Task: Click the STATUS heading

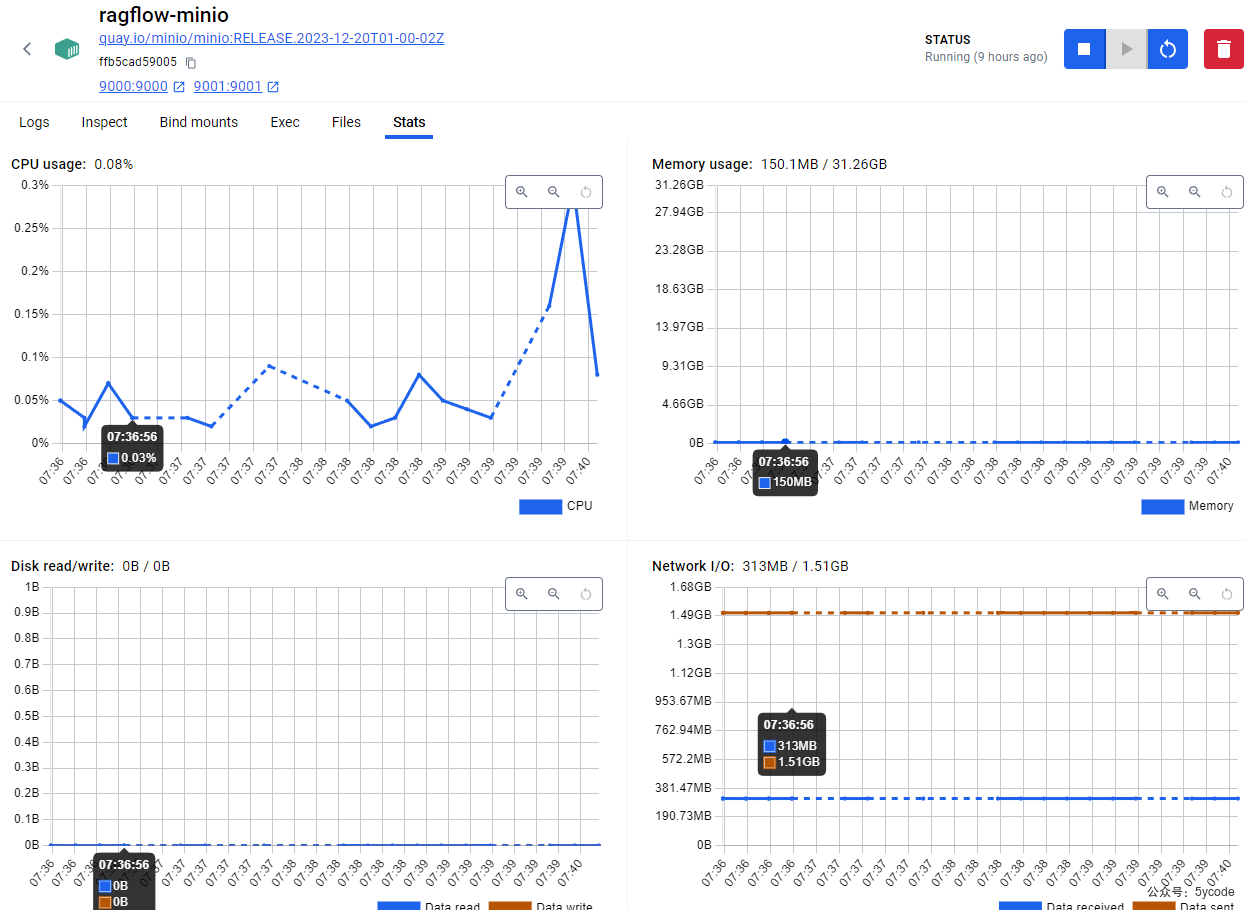Action: [948, 40]
